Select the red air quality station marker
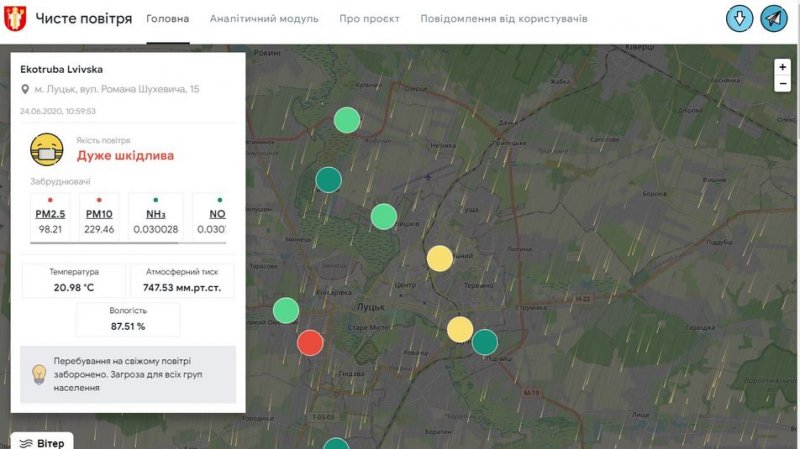The height and width of the screenshot is (449, 800). pyautogui.click(x=311, y=343)
